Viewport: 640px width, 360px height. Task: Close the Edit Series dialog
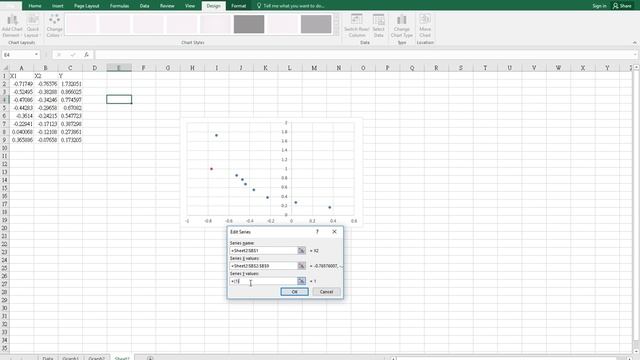click(334, 231)
